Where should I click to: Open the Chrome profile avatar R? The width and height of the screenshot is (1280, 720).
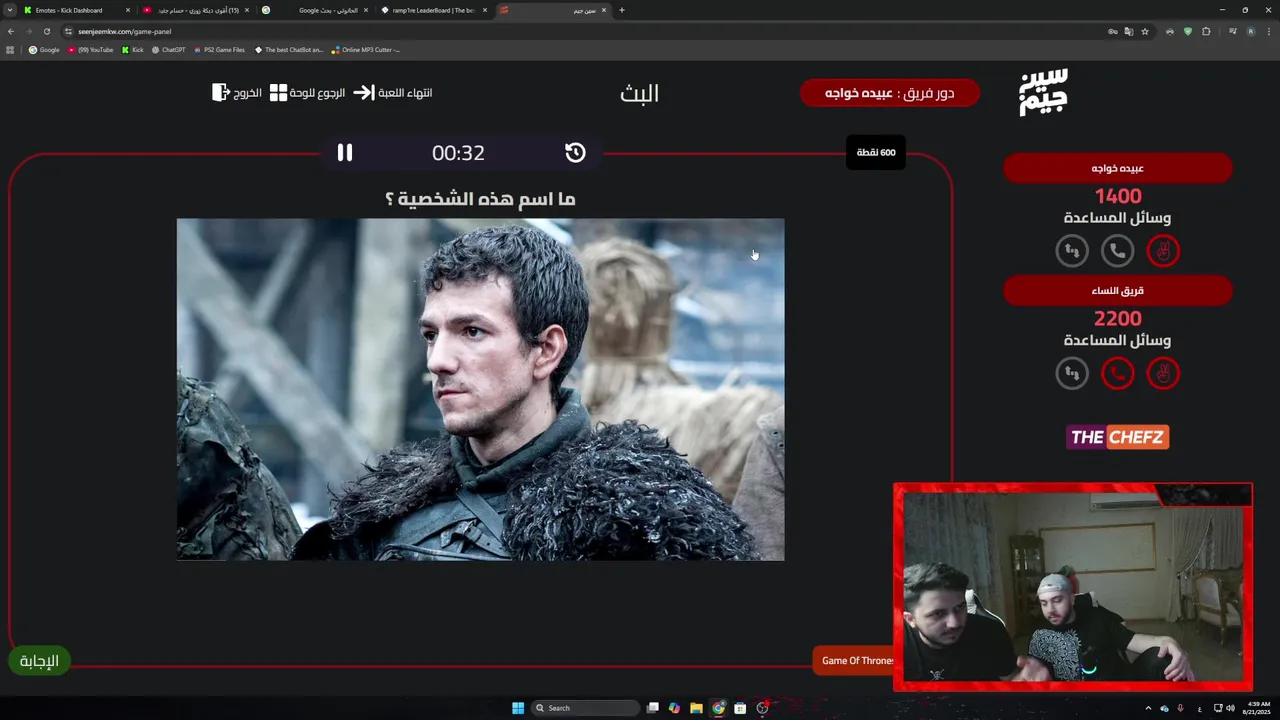click(1250, 31)
